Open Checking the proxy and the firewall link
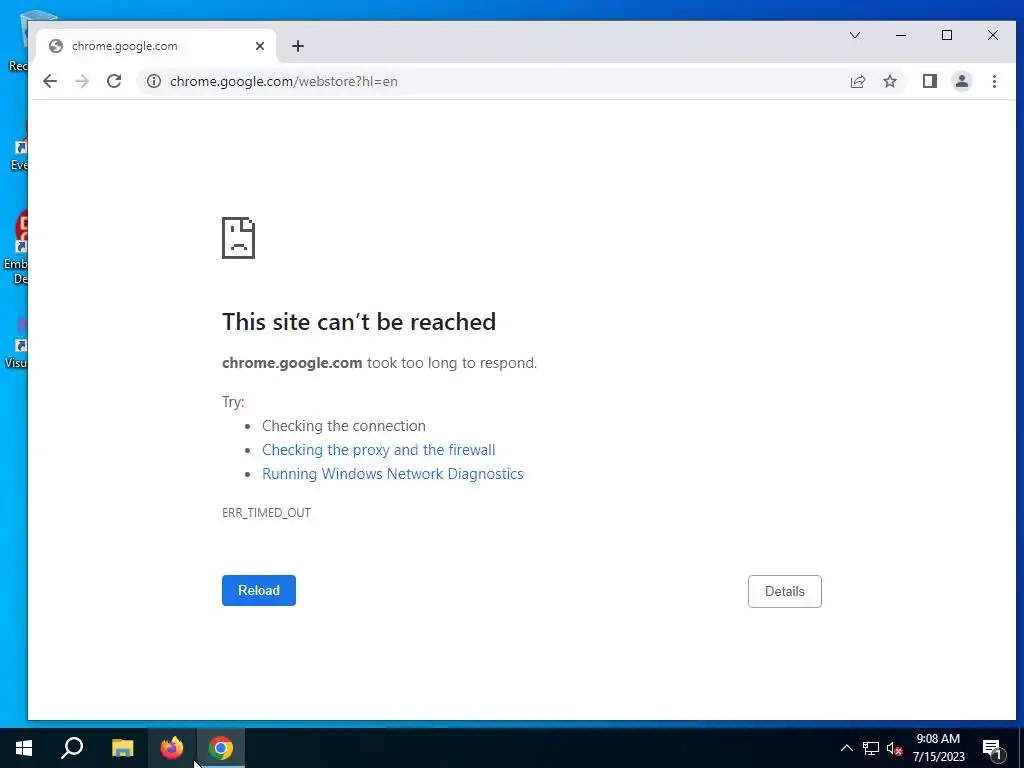 point(378,449)
